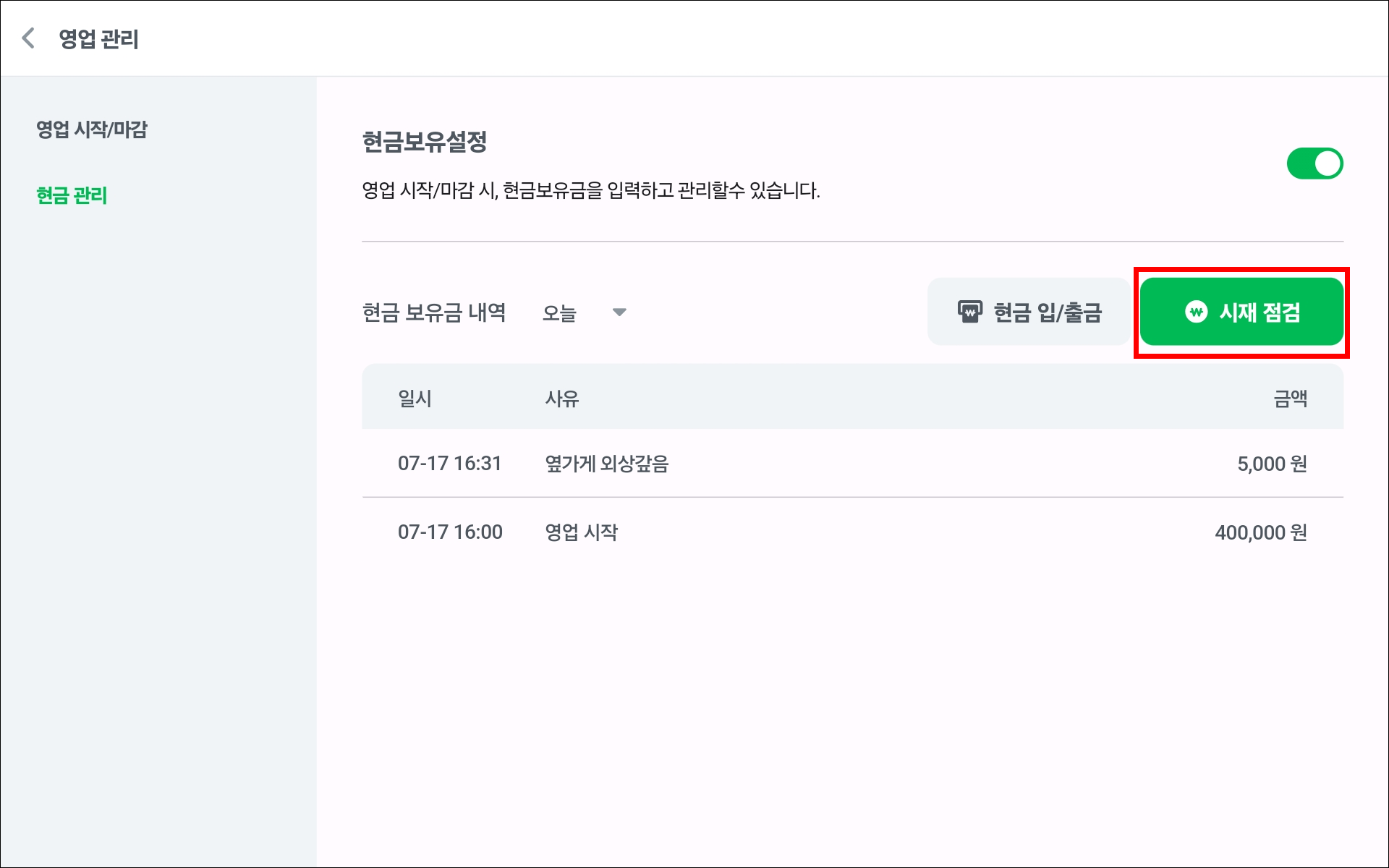Click the cash register icon on 현금 입/출금
The width and height of the screenshot is (1389, 868).
969,312
